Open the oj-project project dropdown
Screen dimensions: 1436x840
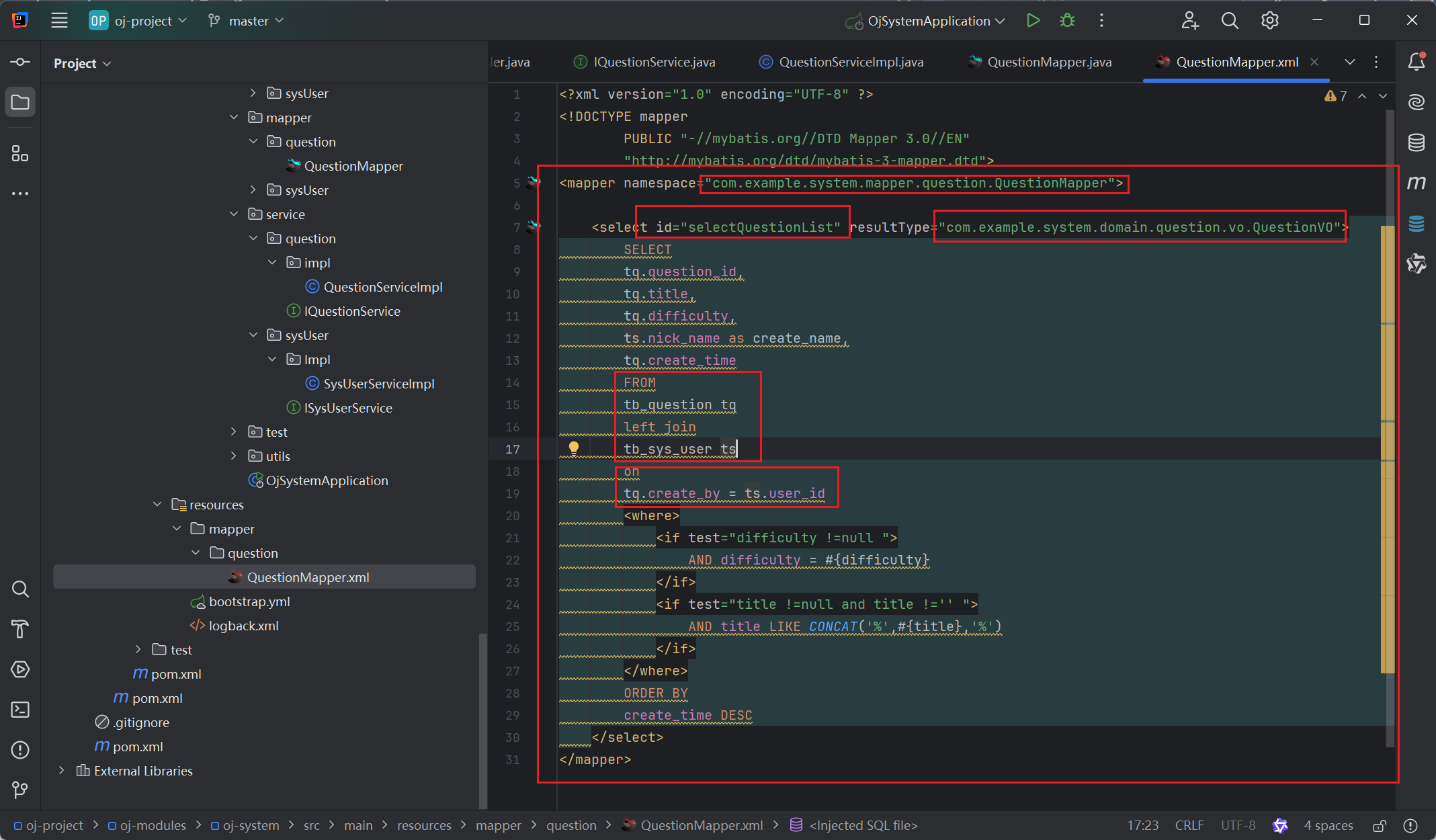point(138,21)
